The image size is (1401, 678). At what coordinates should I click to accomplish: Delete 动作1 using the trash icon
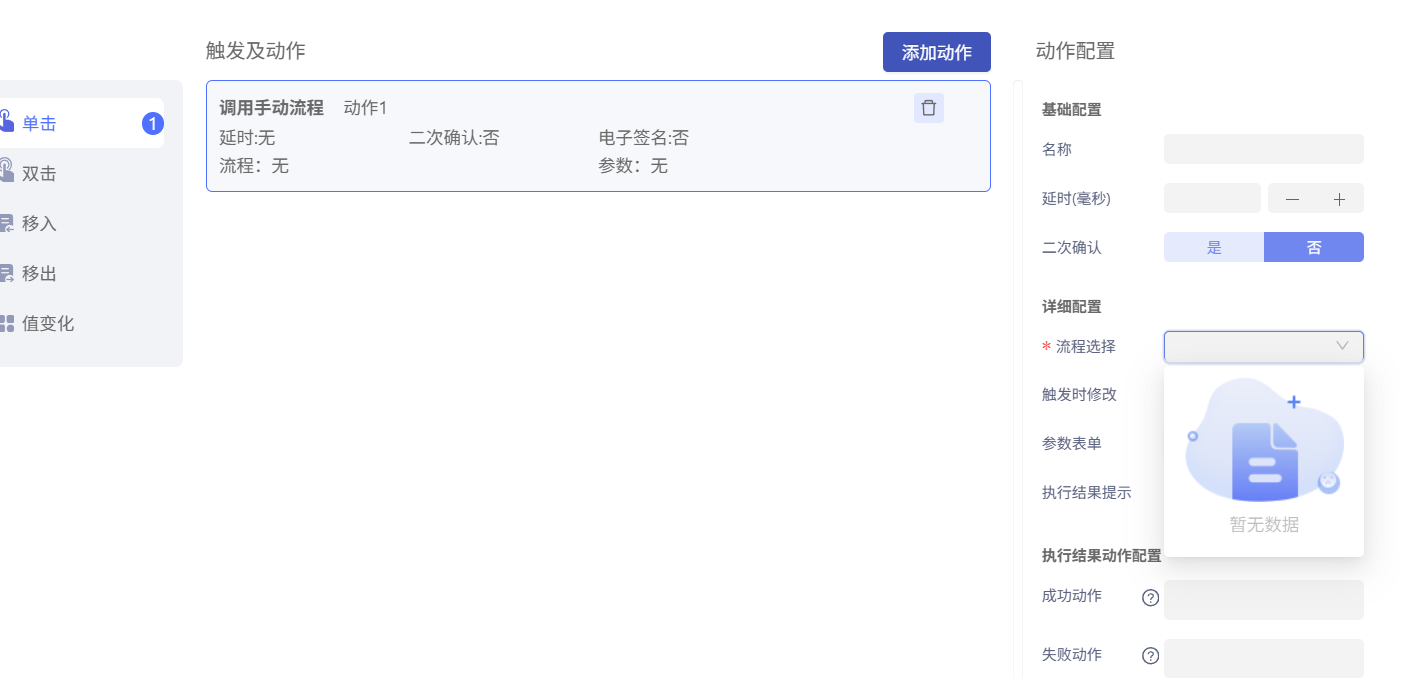click(x=928, y=107)
